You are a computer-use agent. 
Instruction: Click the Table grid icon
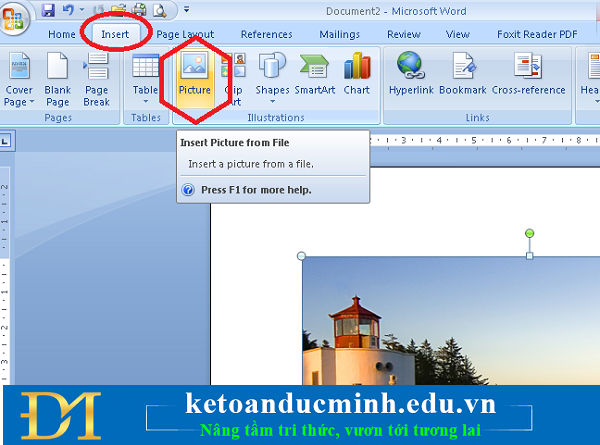(x=145, y=65)
